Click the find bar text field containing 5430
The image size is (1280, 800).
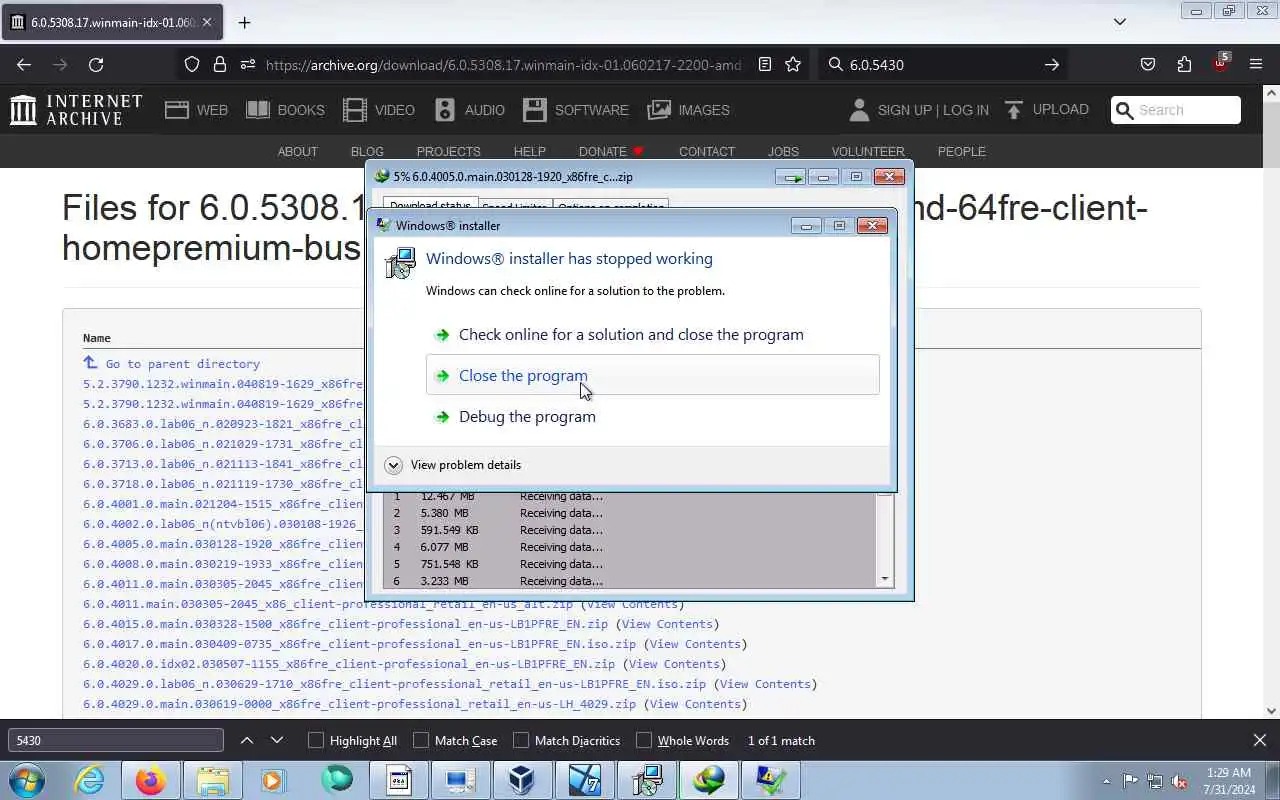(x=116, y=741)
